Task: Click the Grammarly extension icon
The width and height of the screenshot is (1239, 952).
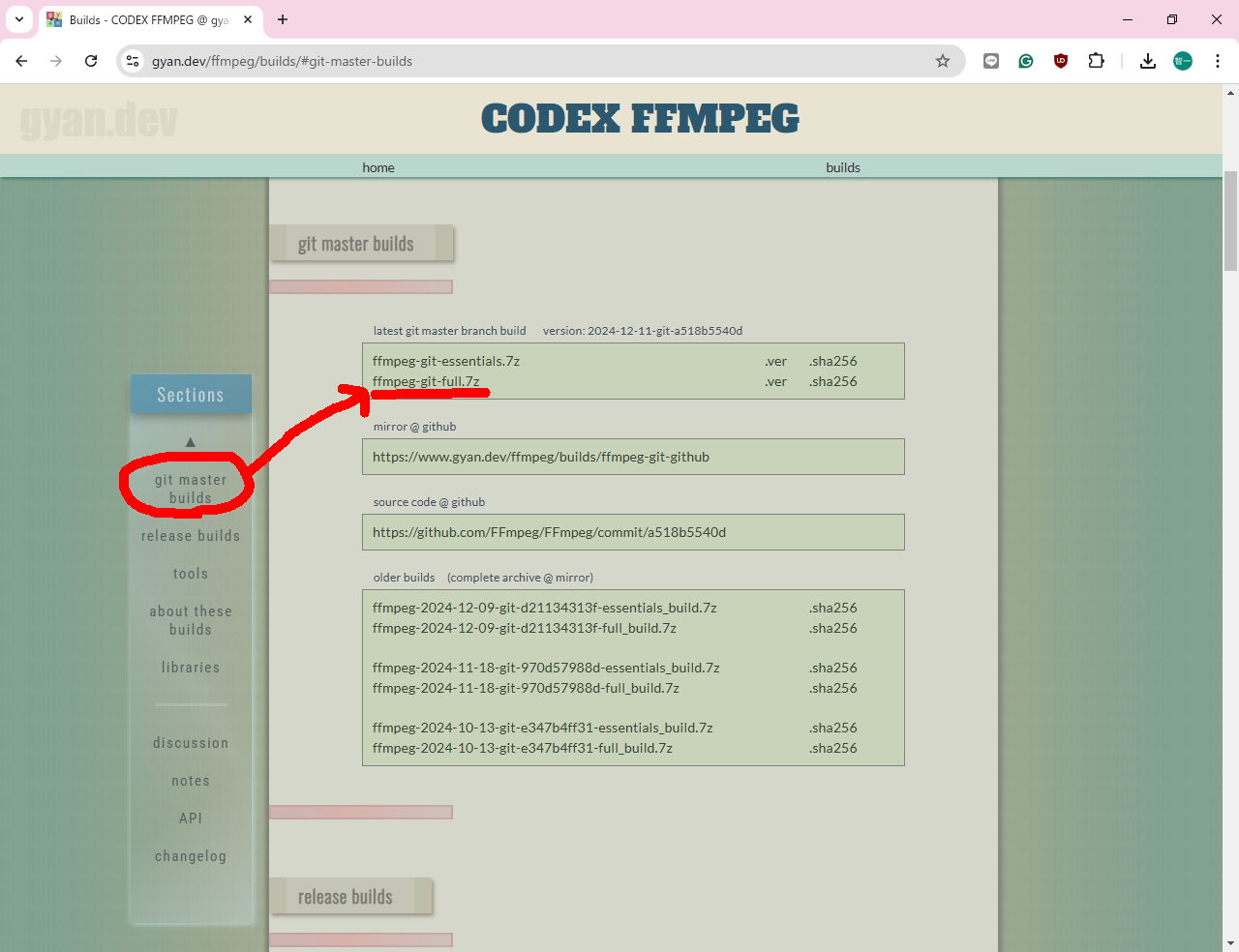Action: click(1026, 61)
